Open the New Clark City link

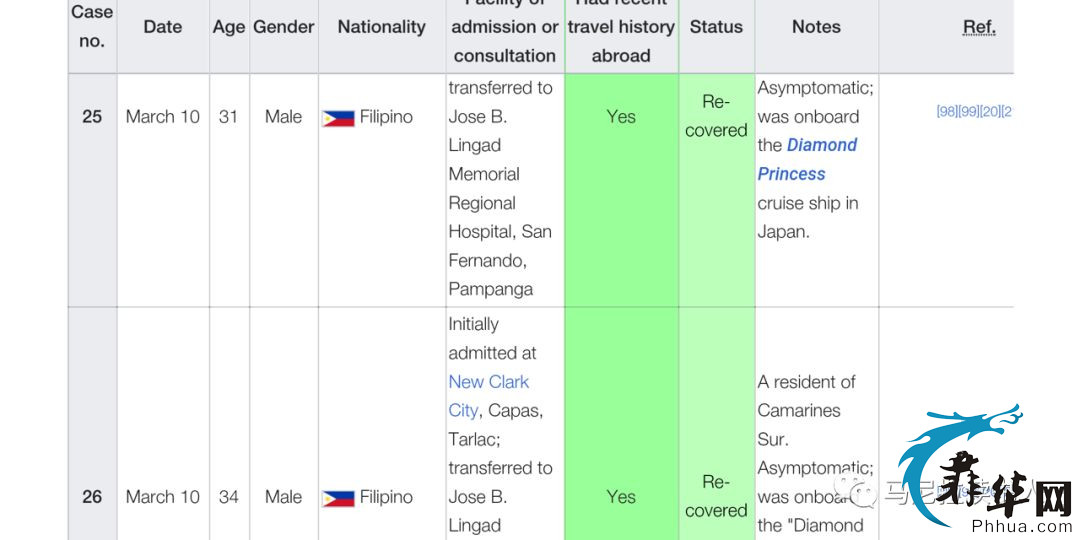488,396
